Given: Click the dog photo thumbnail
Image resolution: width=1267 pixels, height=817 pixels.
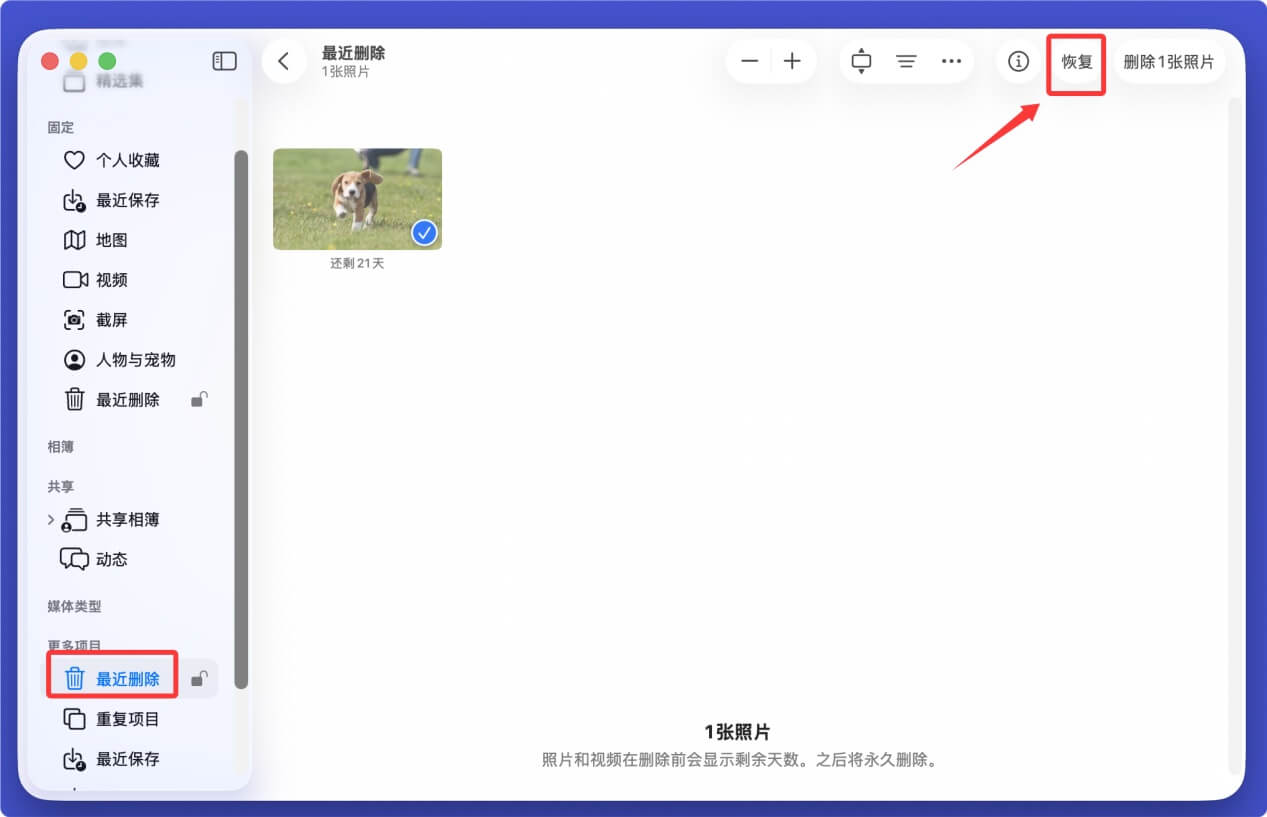Looking at the screenshot, I should [357, 198].
